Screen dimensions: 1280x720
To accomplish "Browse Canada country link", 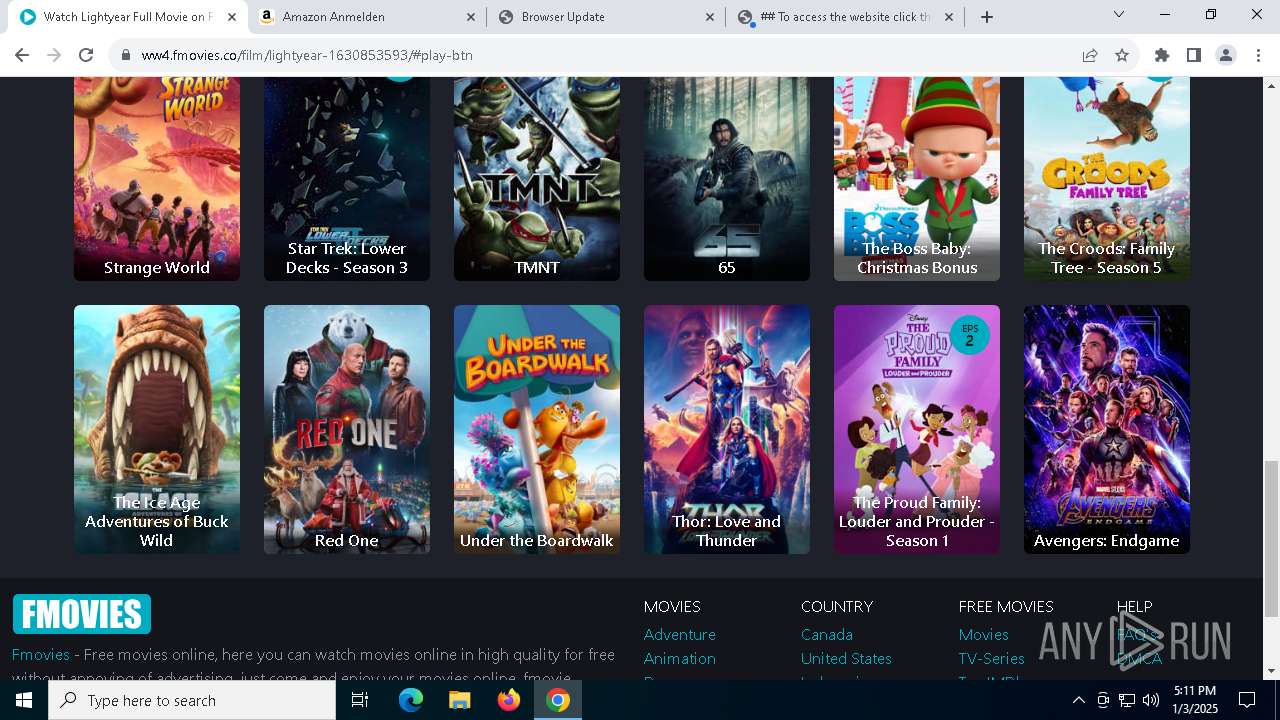I will tap(827, 635).
